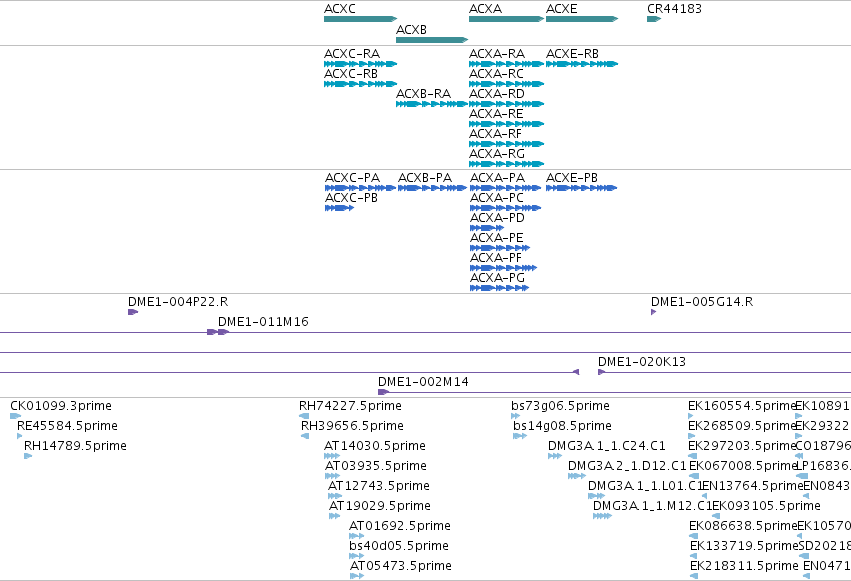851x581 pixels.
Task: Select the DMG3A.1_1.M12.C1 feature
Action: point(602,516)
